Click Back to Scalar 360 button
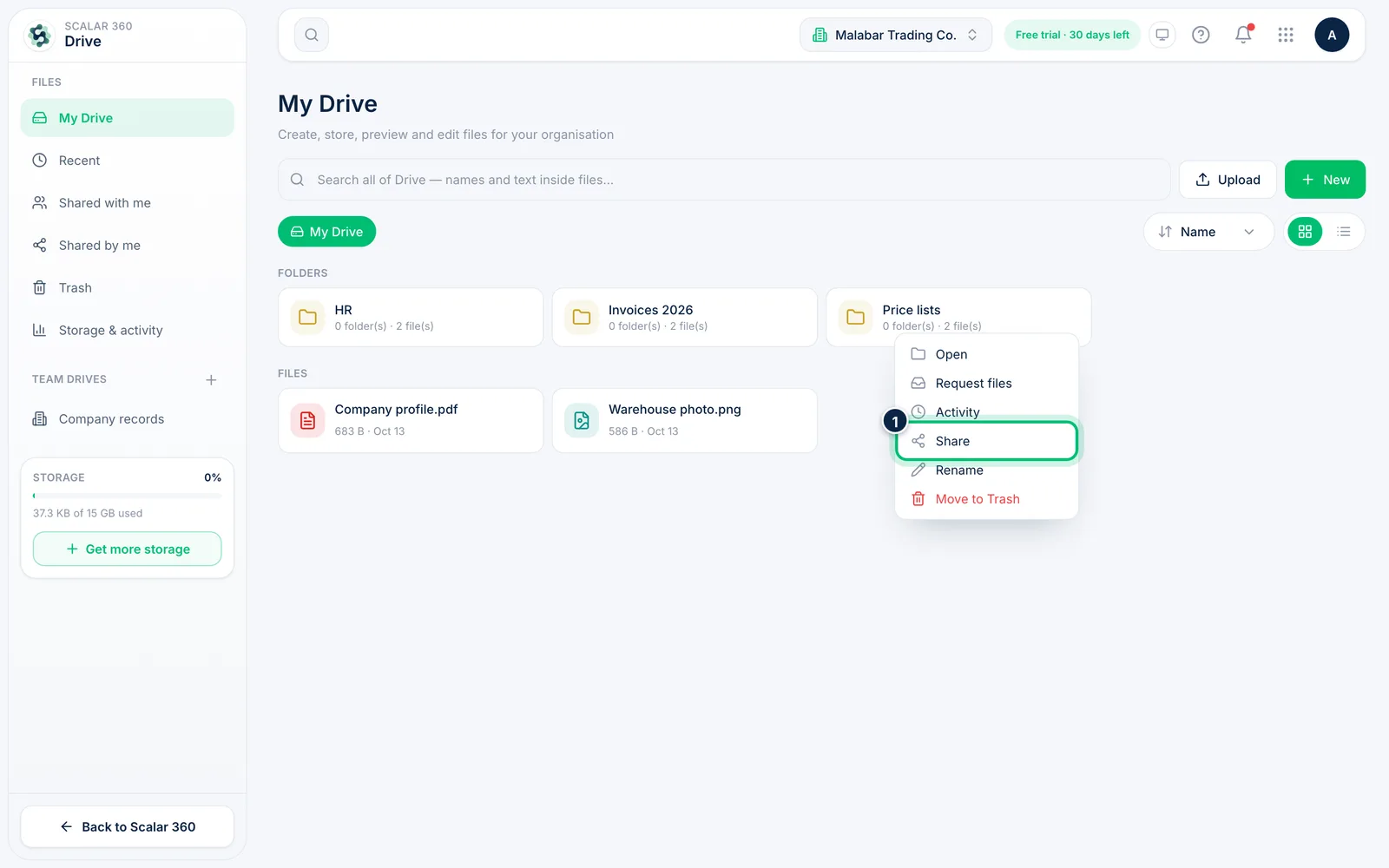Viewport: 1389px width, 868px height. point(127,826)
